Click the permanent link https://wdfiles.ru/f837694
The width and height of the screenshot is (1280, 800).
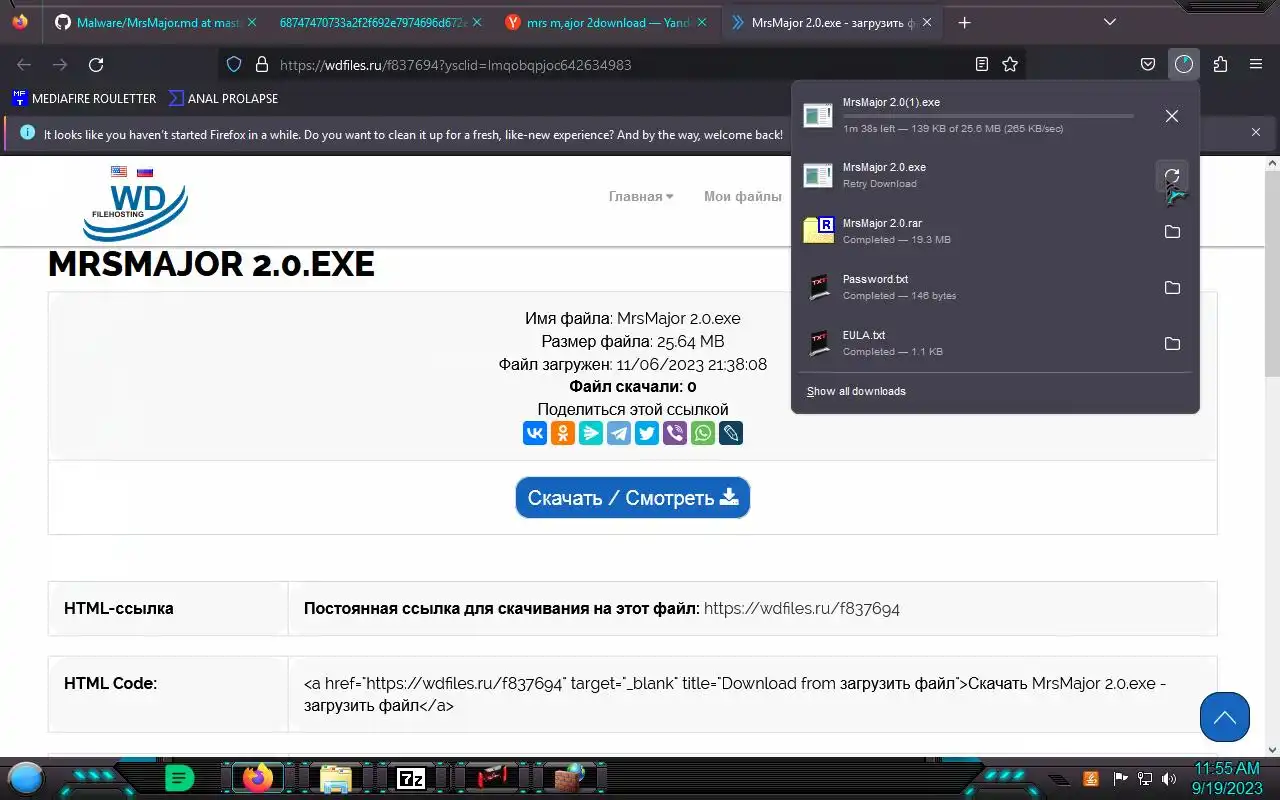click(x=802, y=608)
